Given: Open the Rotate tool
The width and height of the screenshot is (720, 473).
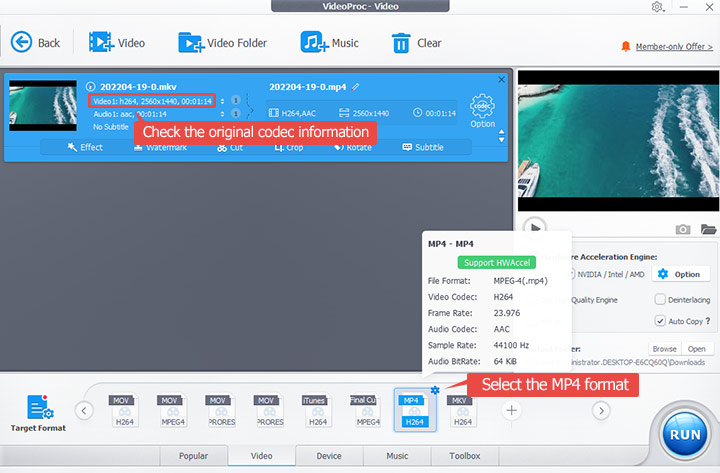Looking at the screenshot, I should pos(353,147).
